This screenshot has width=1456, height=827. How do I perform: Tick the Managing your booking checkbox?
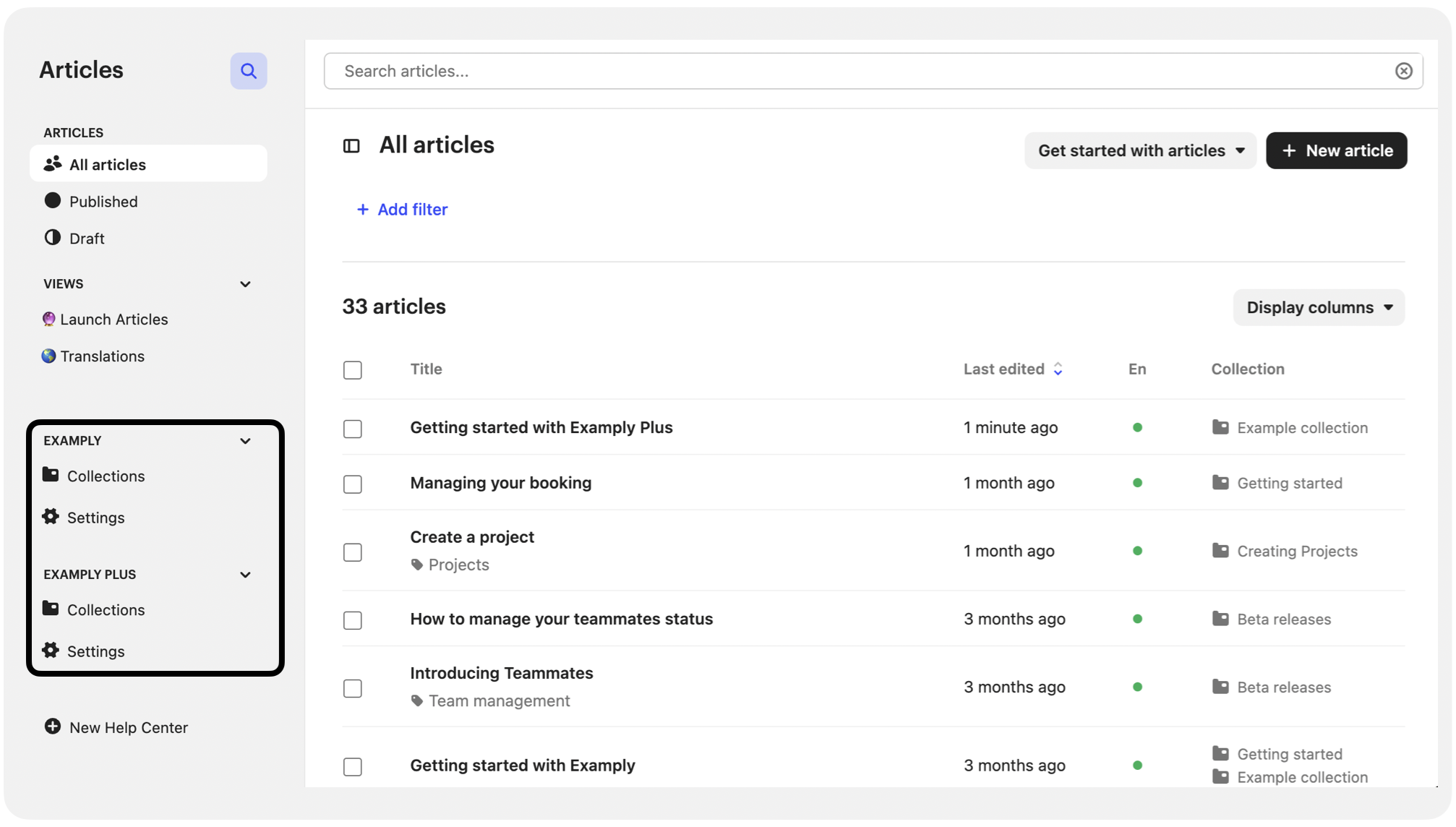pos(353,484)
